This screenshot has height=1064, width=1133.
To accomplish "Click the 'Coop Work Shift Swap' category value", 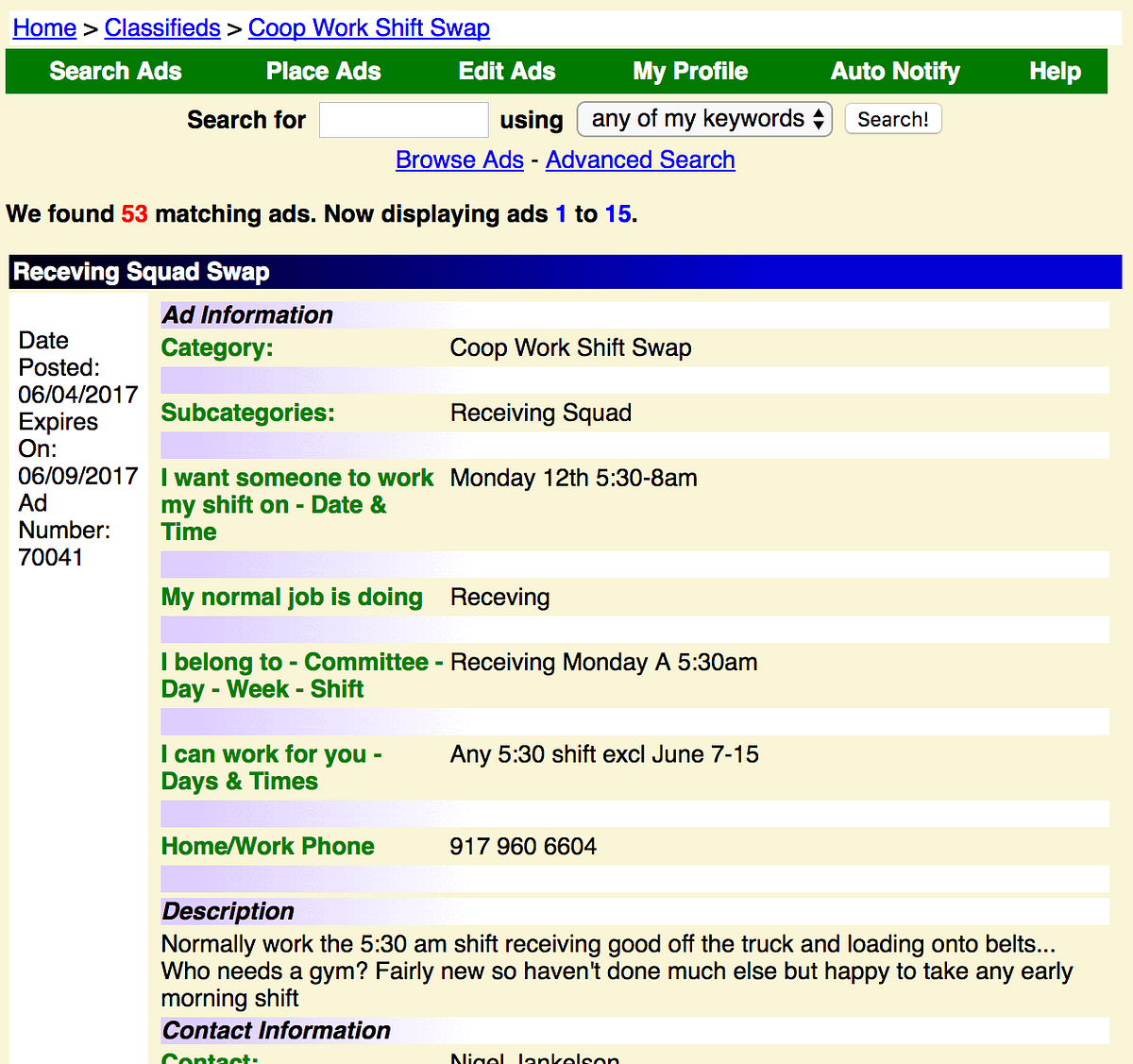I will [570, 347].
